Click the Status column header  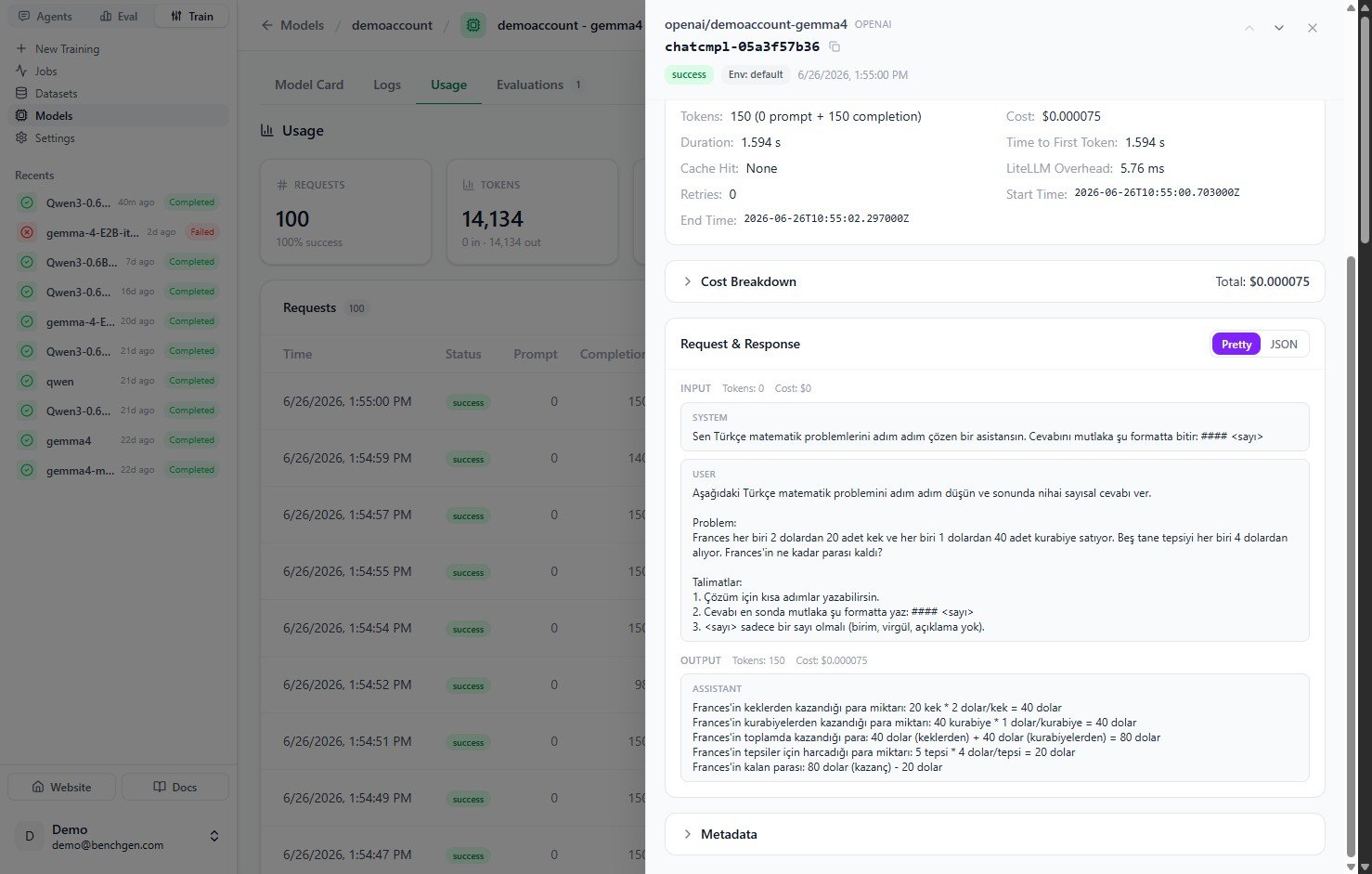pos(463,354)
